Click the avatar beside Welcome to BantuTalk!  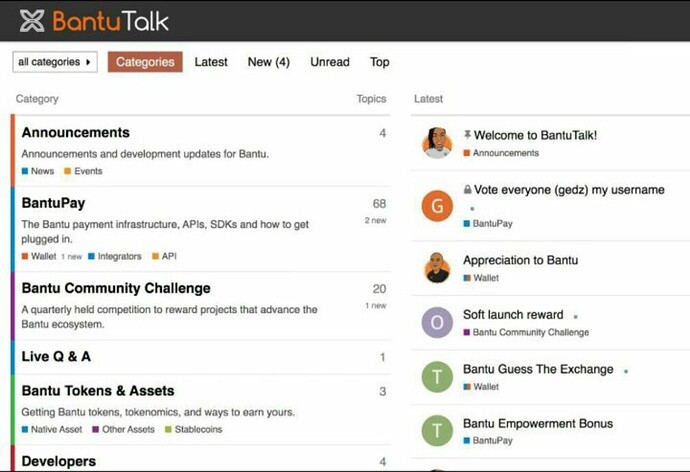coord(437,143)
